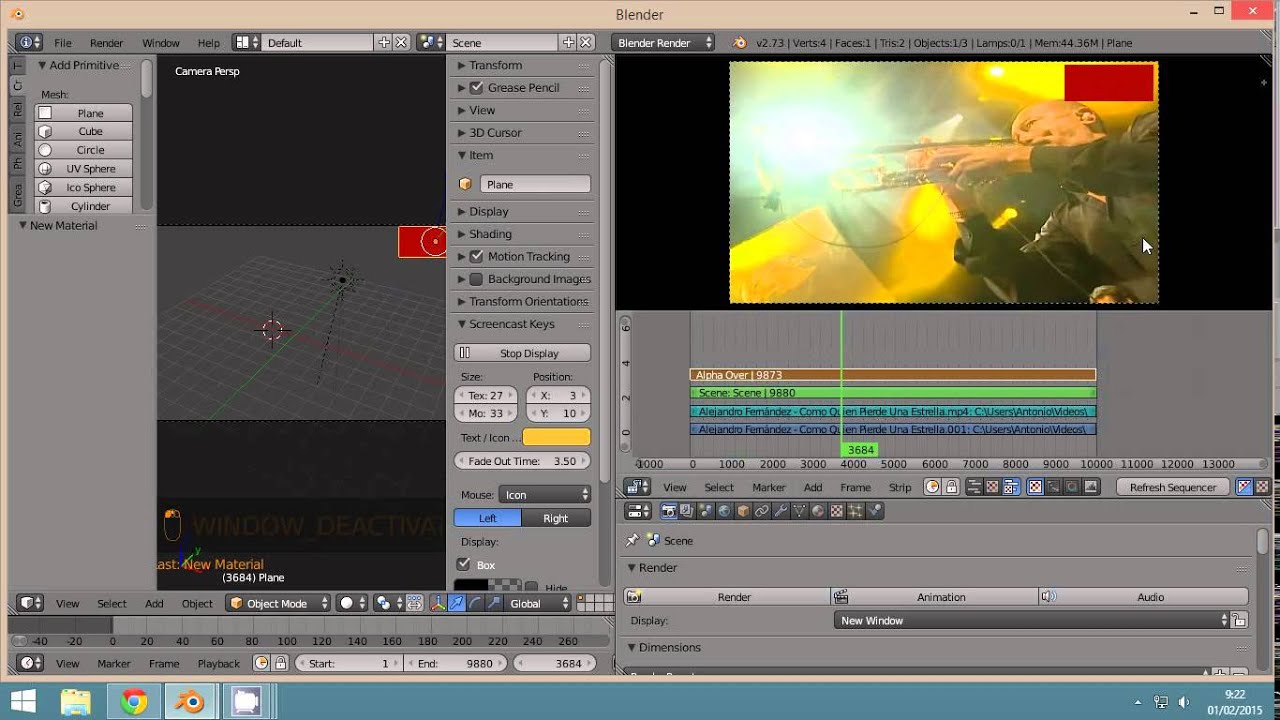
Task: Click the Audio mixdown button
Action: (1144, 597)
